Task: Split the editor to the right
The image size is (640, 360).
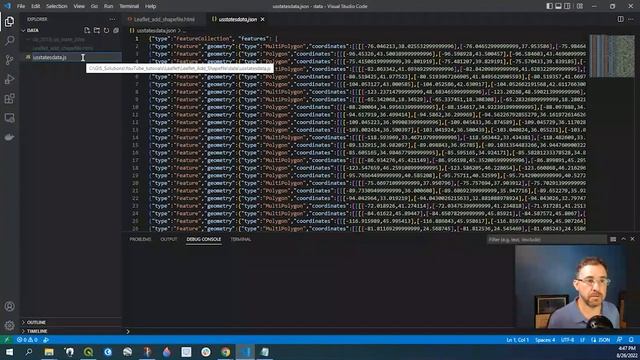Action: [x=620, y=19]
